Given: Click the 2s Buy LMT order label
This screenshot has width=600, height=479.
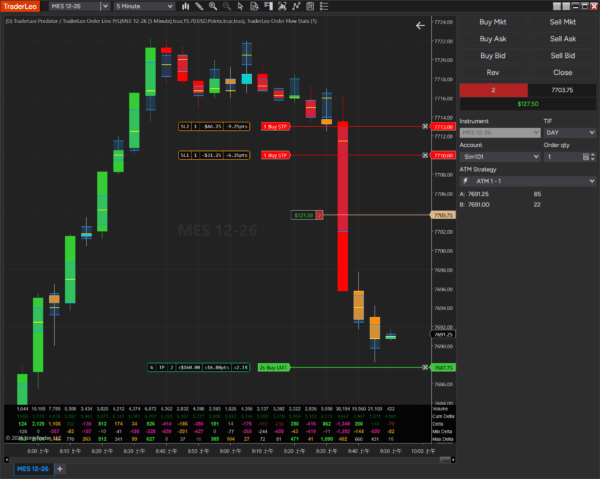Looking at the screenshot, I should click(x=274, y=367).
